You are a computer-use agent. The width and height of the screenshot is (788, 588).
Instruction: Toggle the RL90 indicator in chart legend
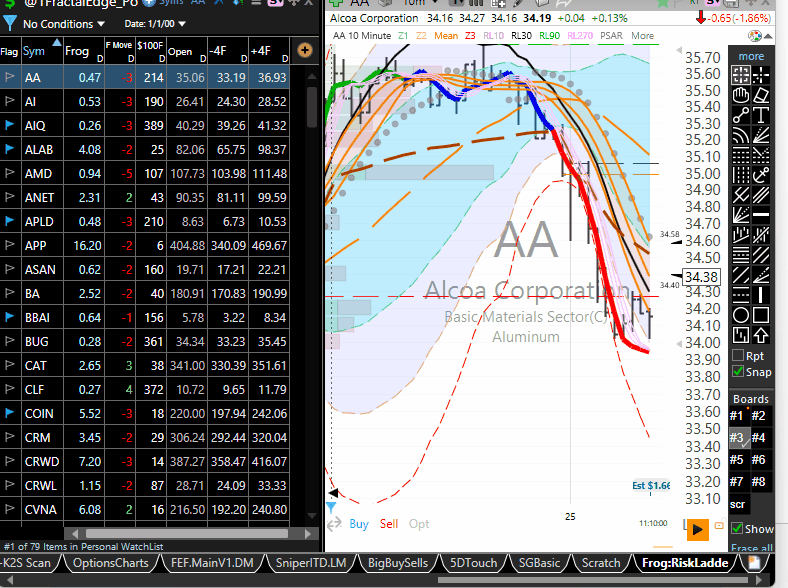coord(549,36)
